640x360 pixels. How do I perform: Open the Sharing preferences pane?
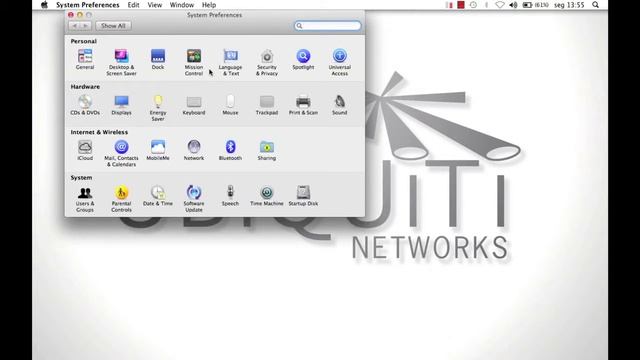(267, 150)
